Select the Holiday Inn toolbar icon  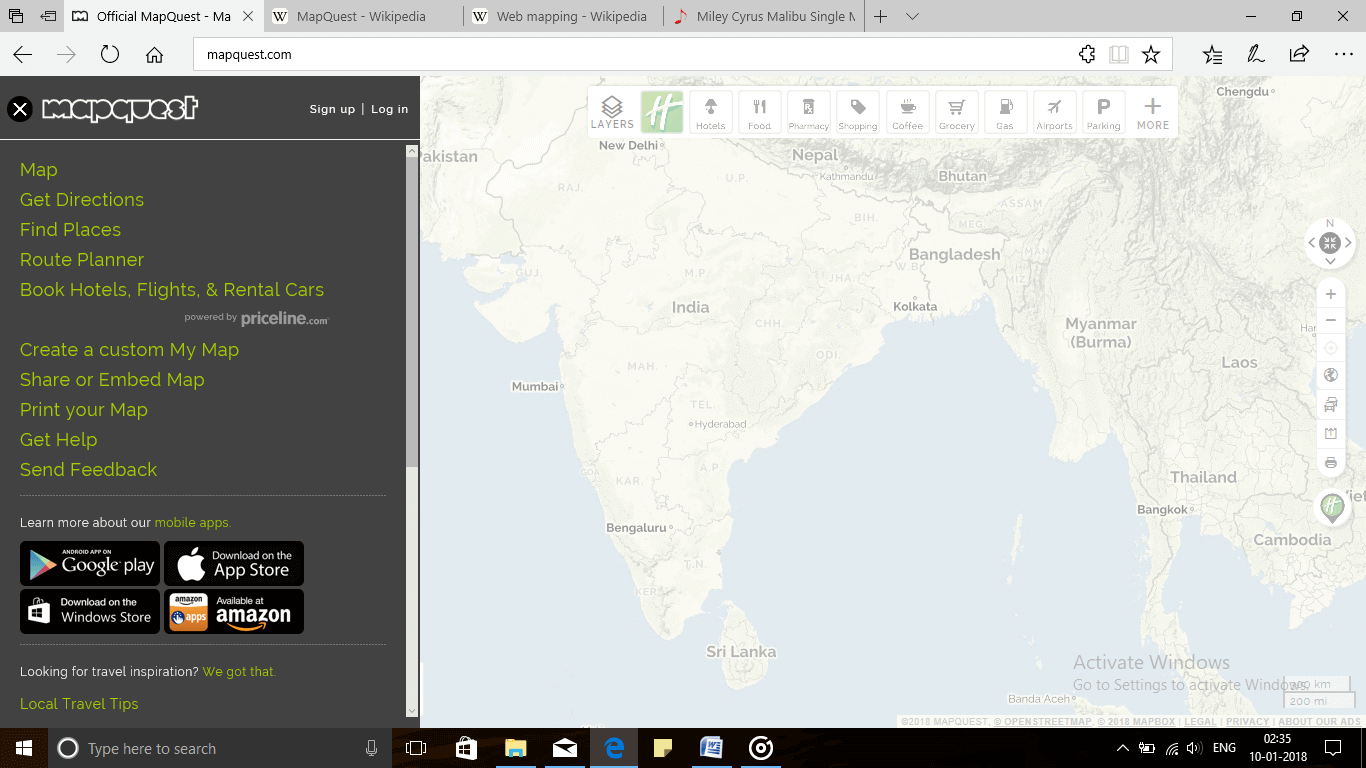(661, 112)
